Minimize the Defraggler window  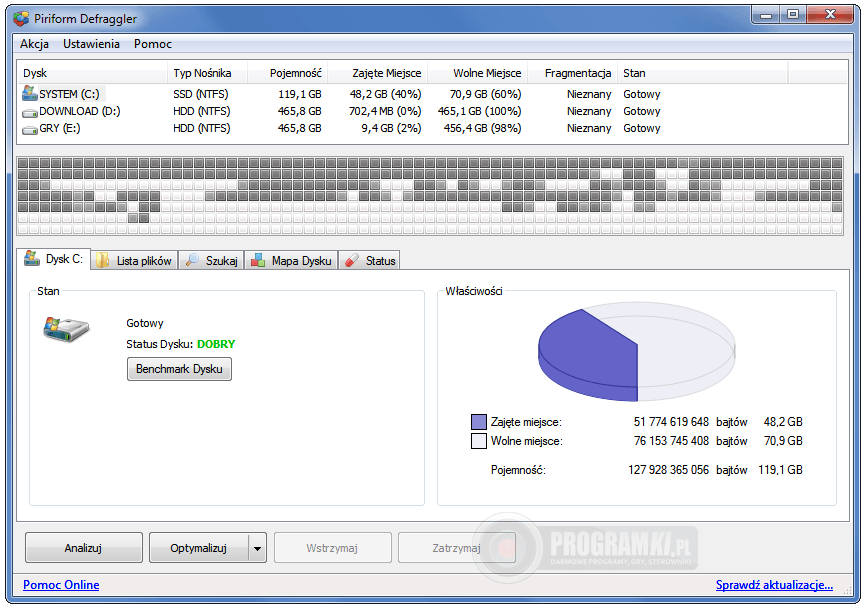point(765,15)
